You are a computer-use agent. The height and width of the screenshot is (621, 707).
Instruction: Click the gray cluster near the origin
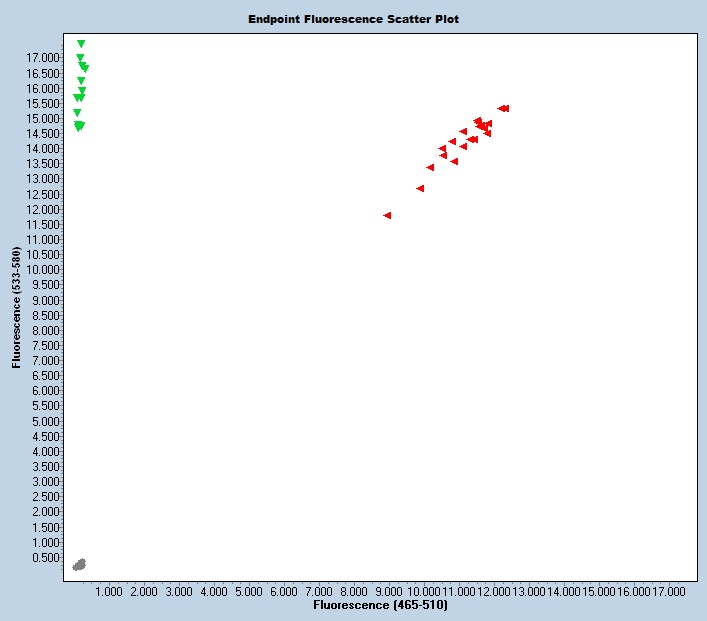[79, 565]
